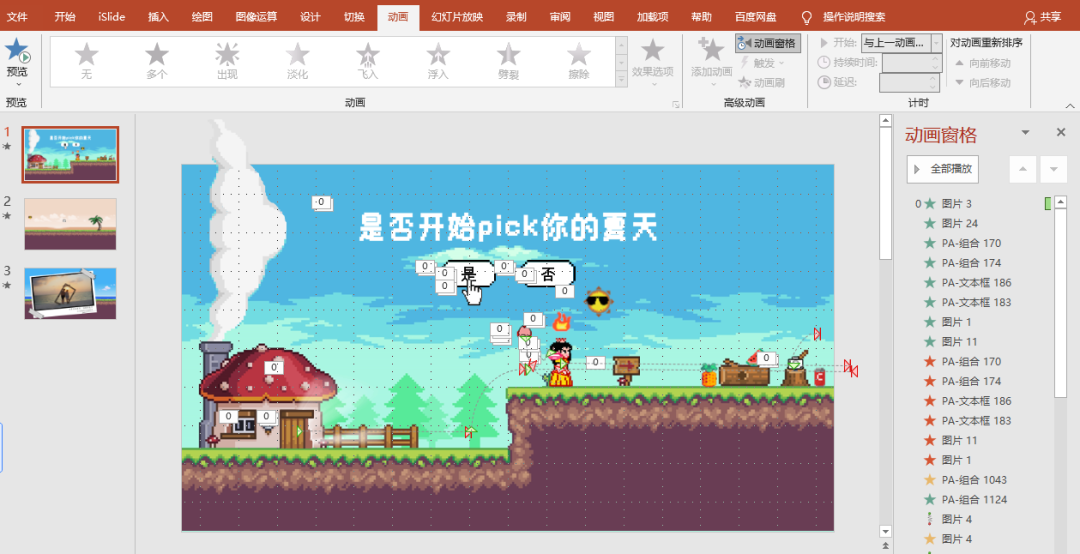This screenshot has width=1080, height=554.
Task: Click the 预览 (Preview) star icon
Action: 17,53
